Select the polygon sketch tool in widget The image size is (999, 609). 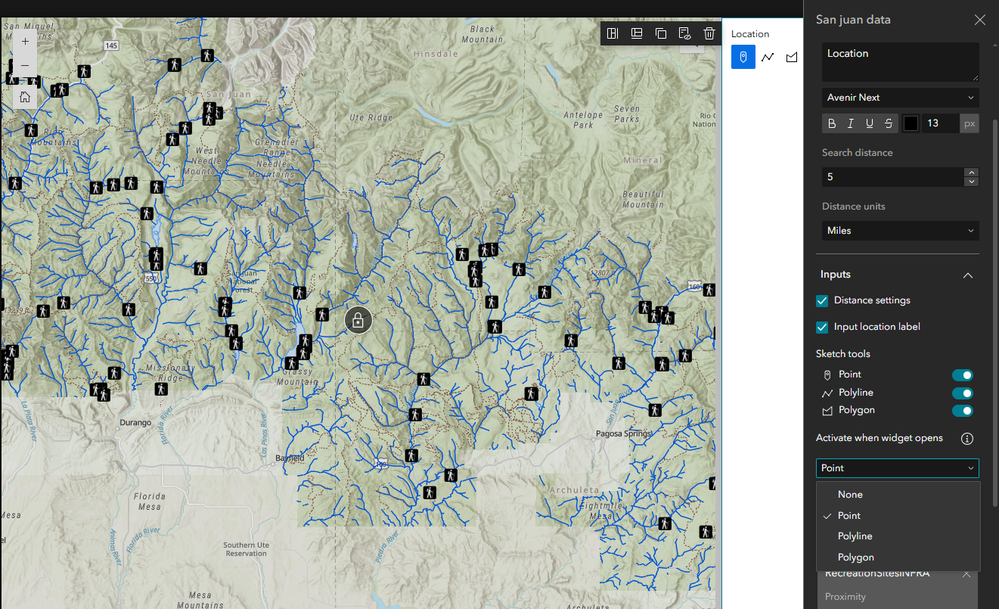click(791, 57)
